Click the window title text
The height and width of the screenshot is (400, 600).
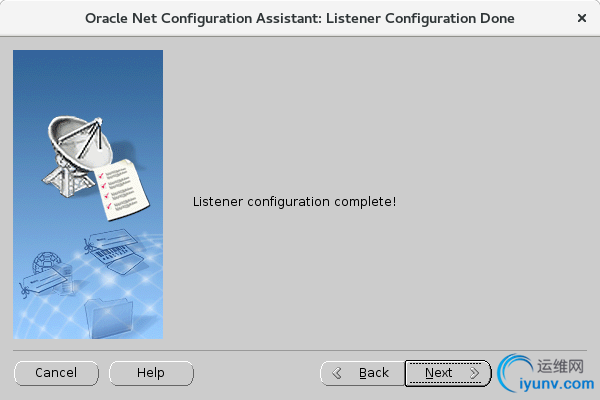coord(300,18)
